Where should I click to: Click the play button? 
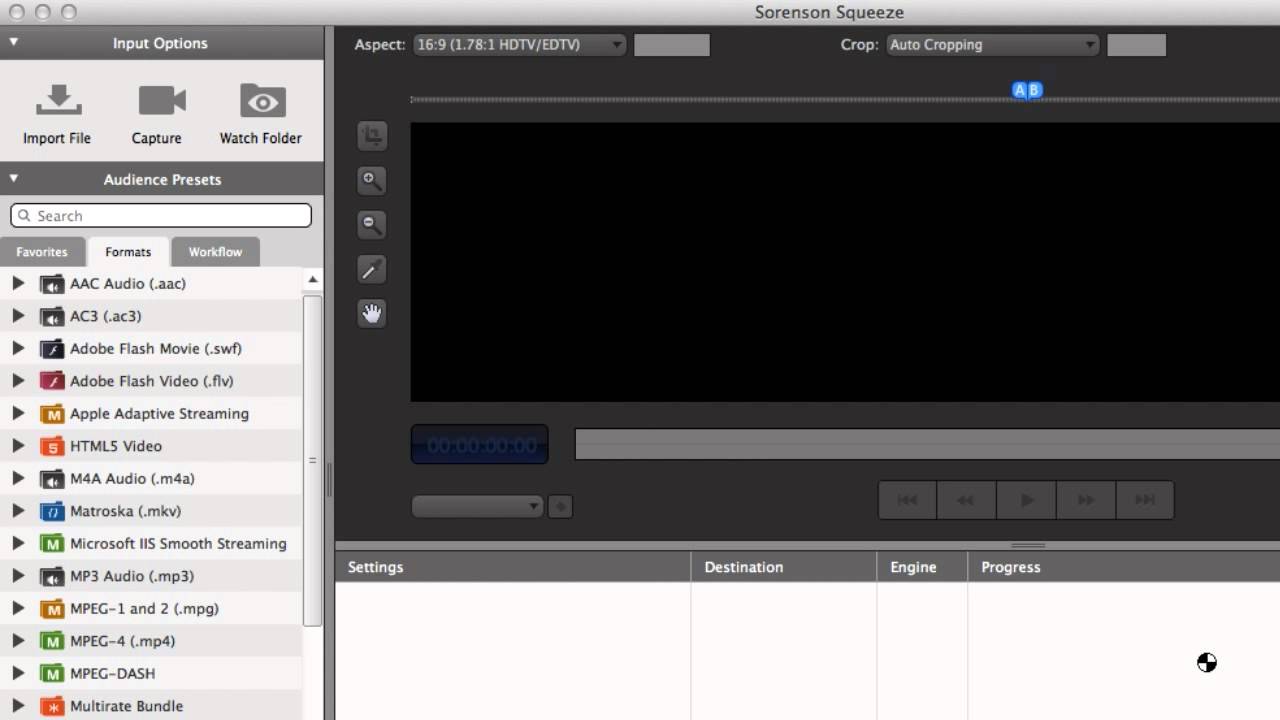pyautogui.click(x=1026, y=500)
